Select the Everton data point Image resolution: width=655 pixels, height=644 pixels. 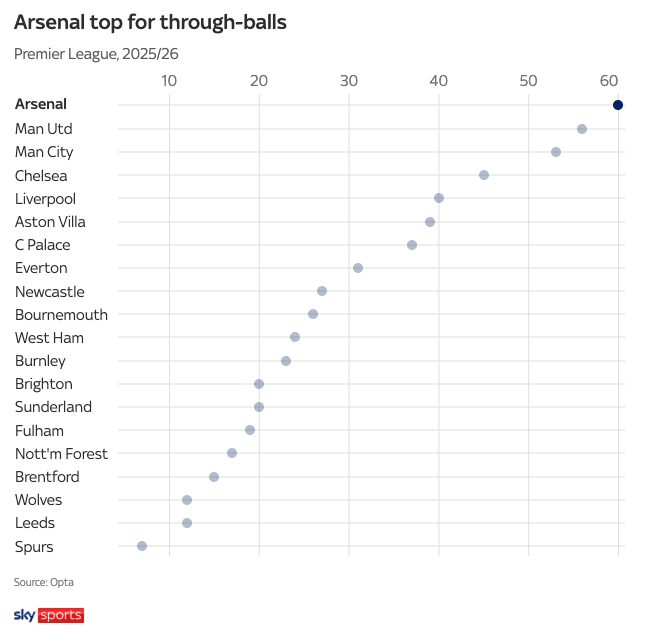[358, 268]
